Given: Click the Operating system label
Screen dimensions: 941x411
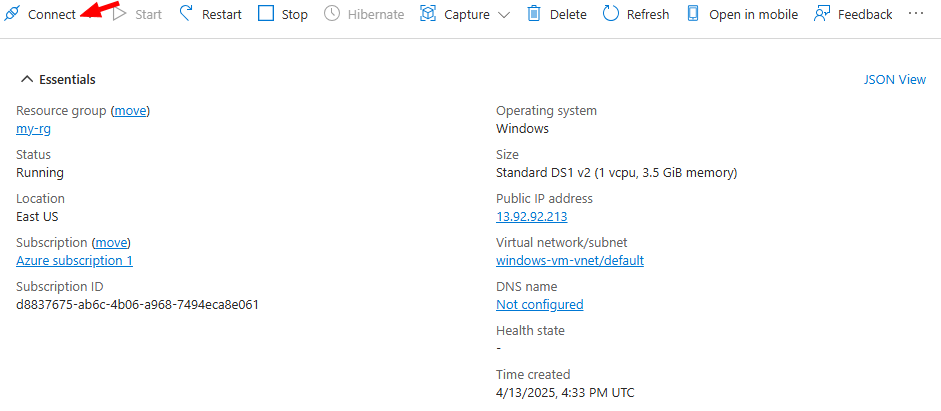Looking at the screenshot, I should tap(547, 111).
